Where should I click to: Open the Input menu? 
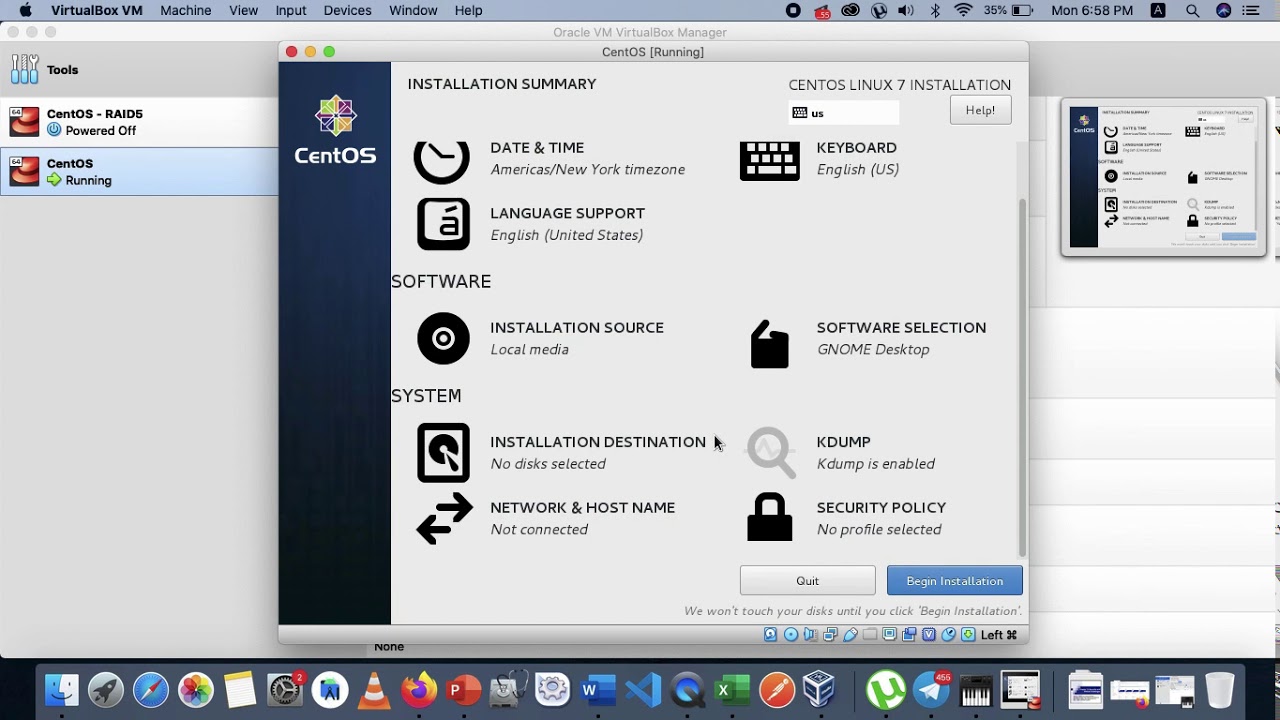[291, 10]
